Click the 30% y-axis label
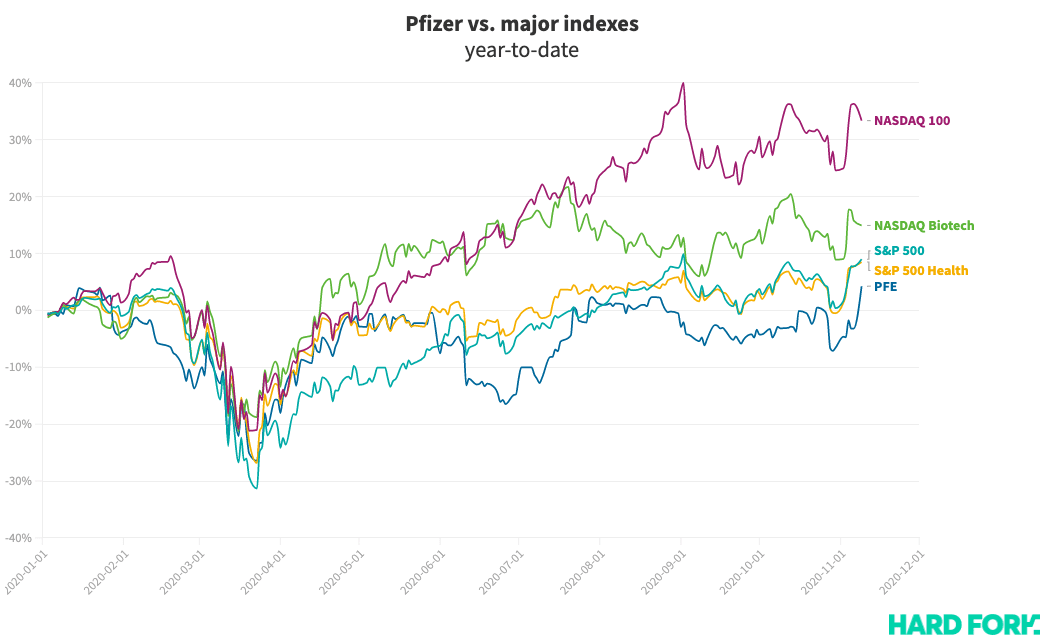Viewport: 1048px width, 644px height. pos(21,139)
